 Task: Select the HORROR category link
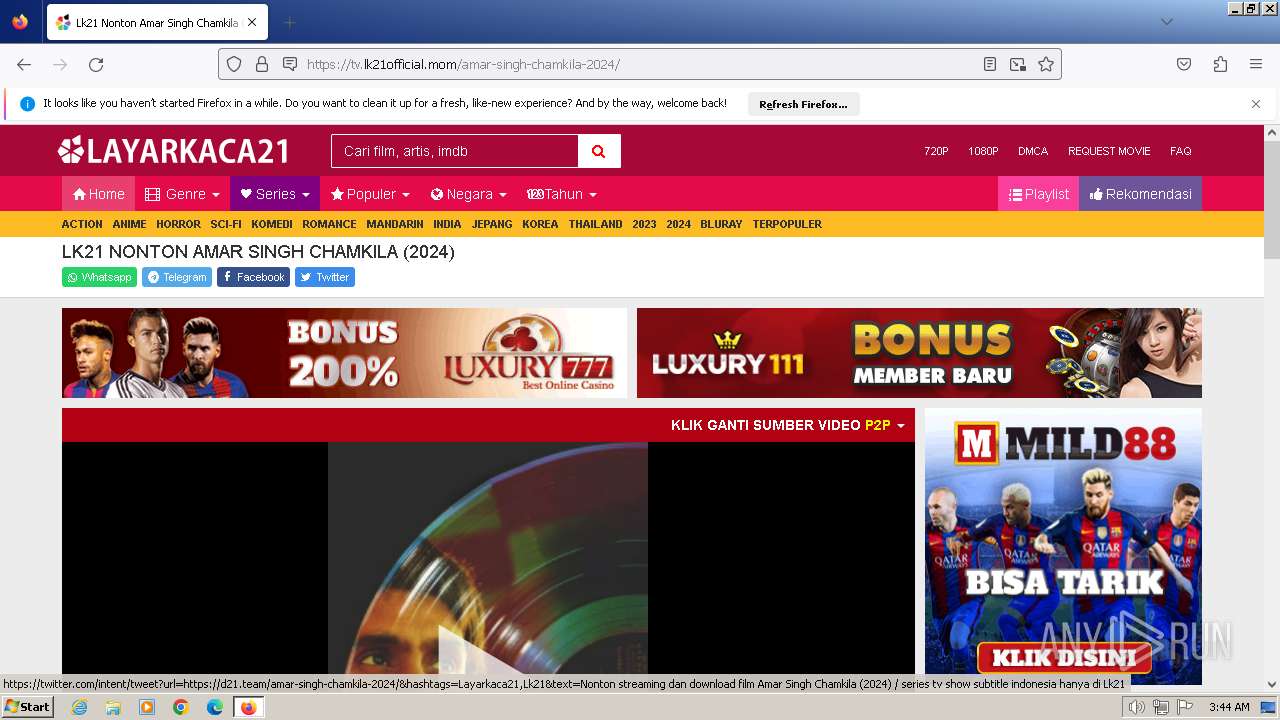tap(178, 224)
